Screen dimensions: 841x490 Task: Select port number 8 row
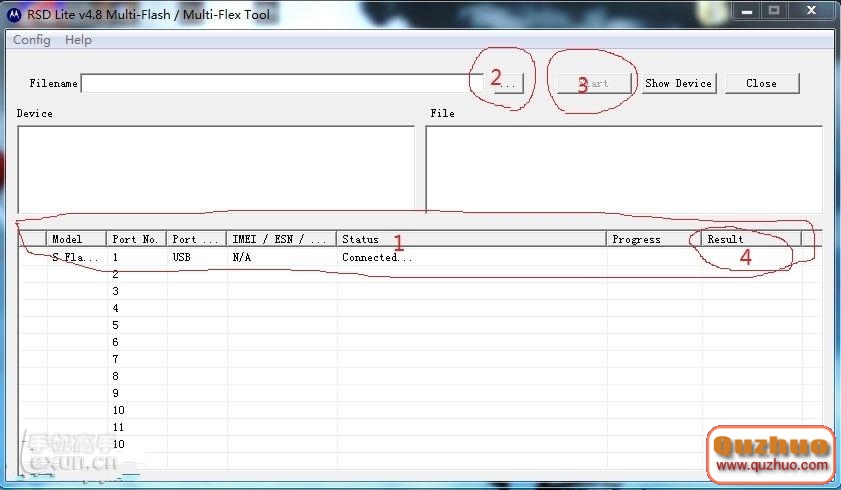(420, 376)
